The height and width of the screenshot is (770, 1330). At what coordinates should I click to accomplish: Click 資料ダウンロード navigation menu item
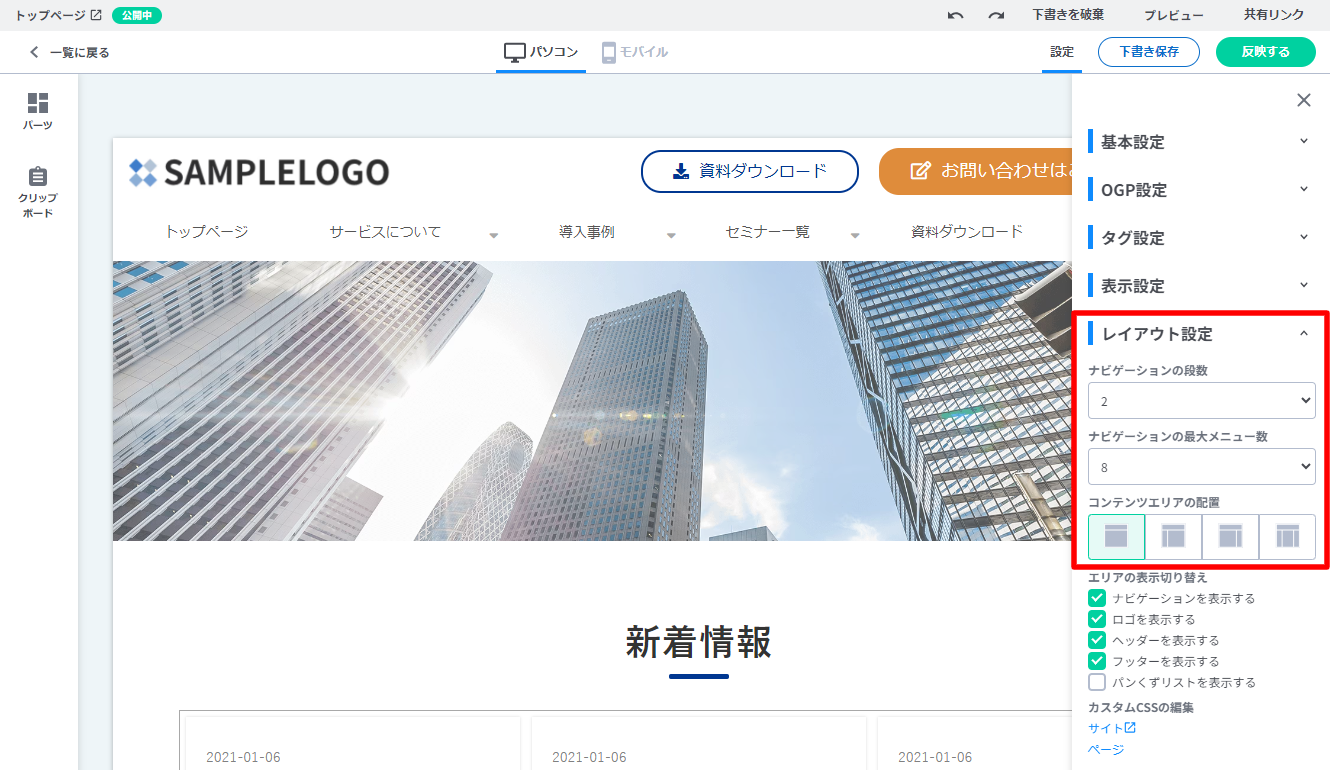coord(967,232)
